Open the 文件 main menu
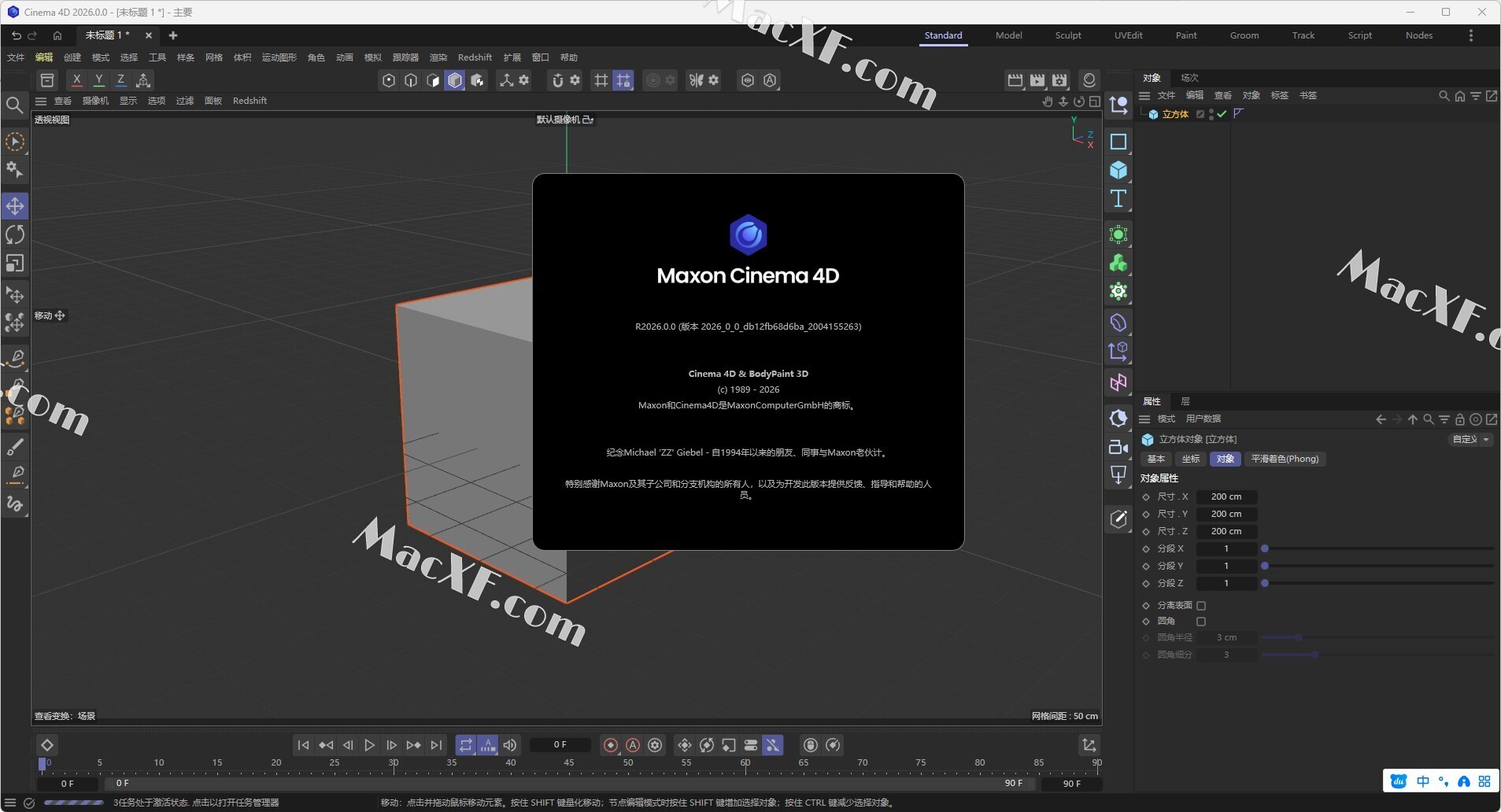 pyautogui.click(x=16, y=57)
